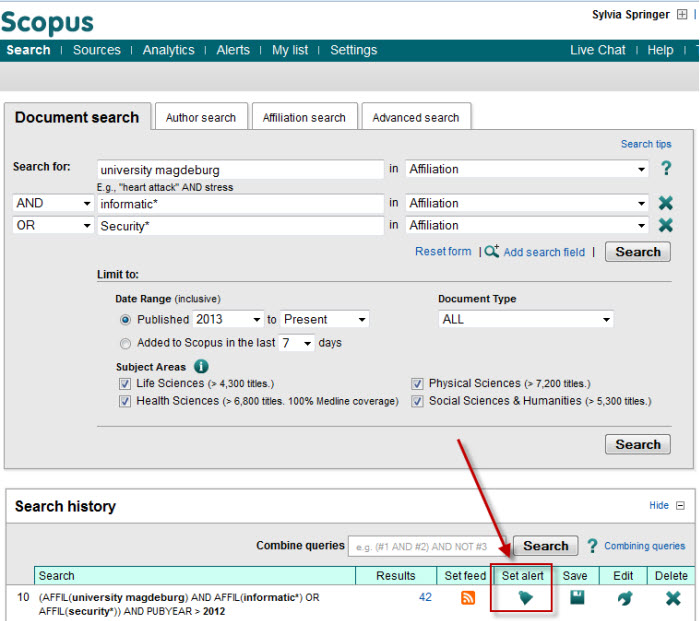Delete search 10 with the X icon
The width and height of the screenshot is (700, 621).
(x=673, y=598)
